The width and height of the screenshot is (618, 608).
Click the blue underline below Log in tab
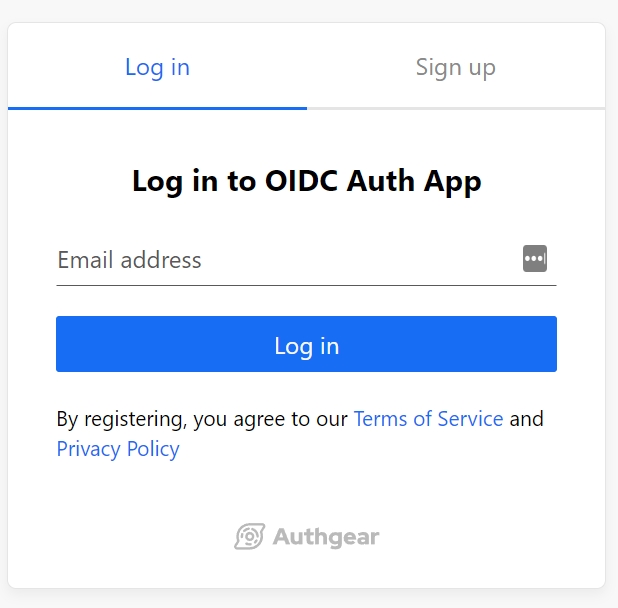pos(157,108)
